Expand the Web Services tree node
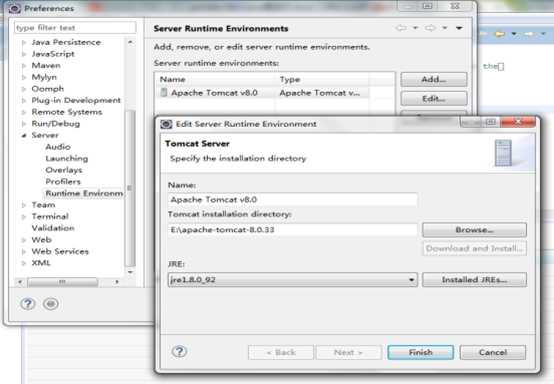554x384 pixels. (24, 252)
